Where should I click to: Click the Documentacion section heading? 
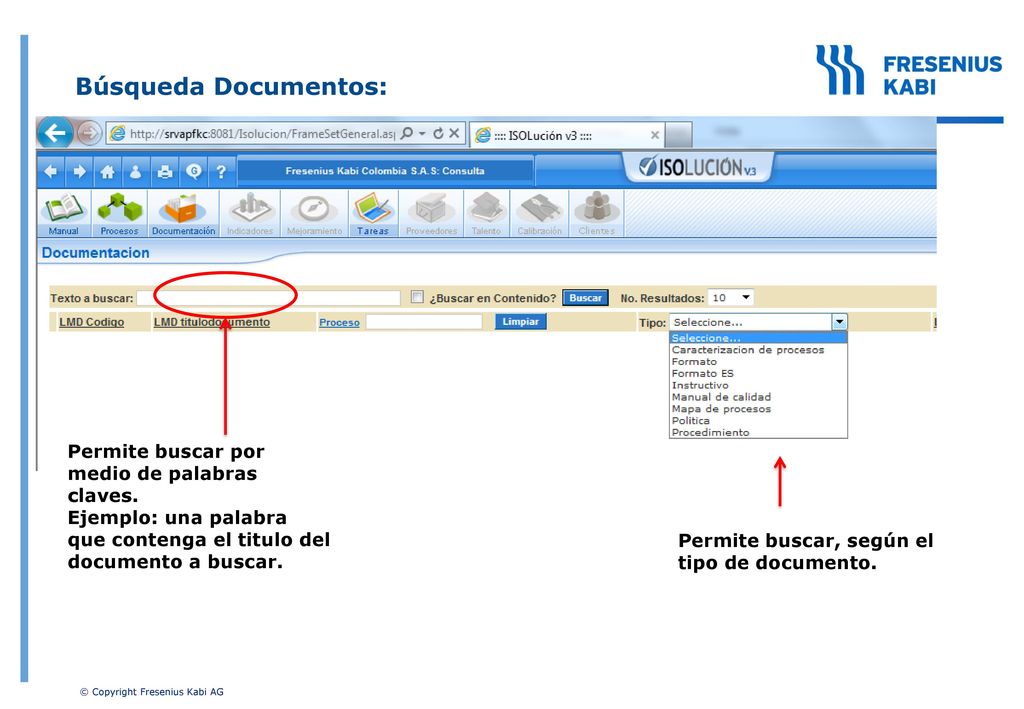coord(95,253)
